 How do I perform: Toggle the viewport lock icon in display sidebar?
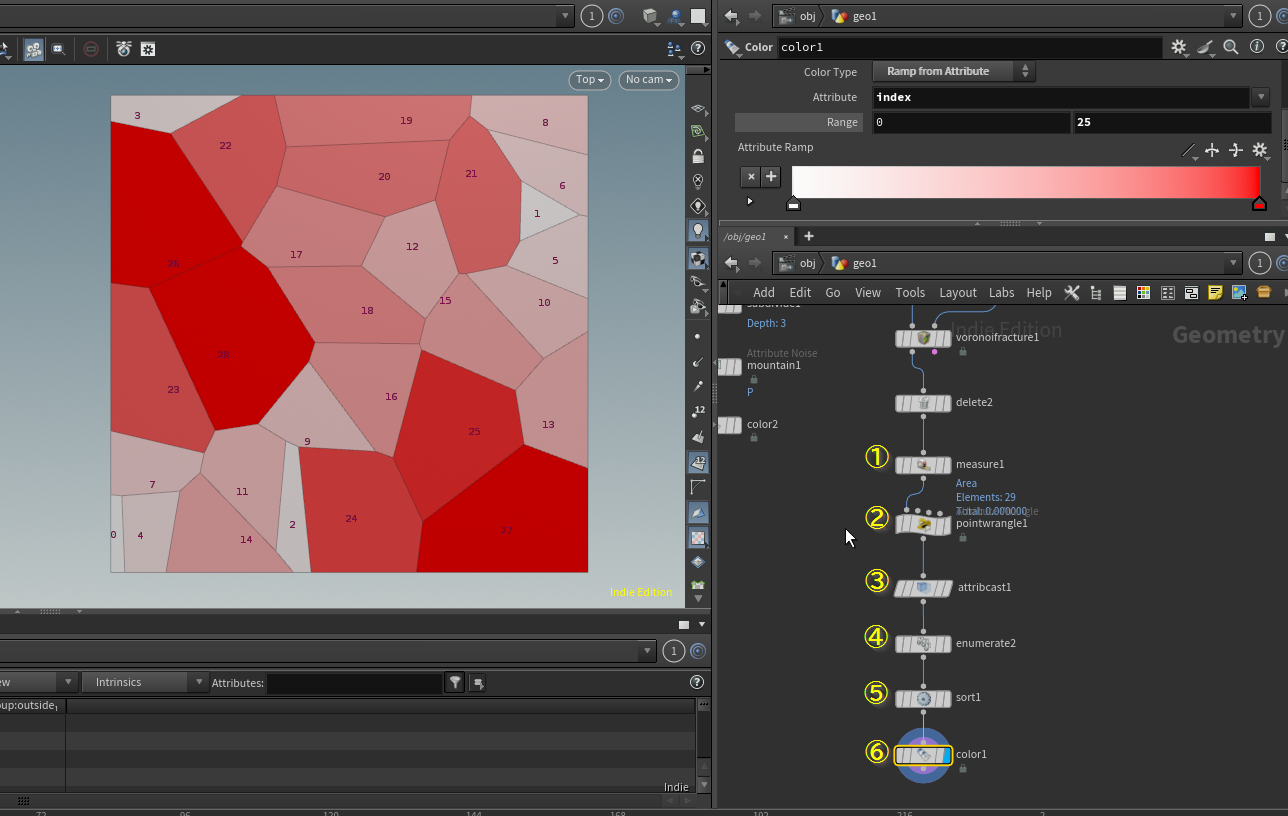pos(698,157)
